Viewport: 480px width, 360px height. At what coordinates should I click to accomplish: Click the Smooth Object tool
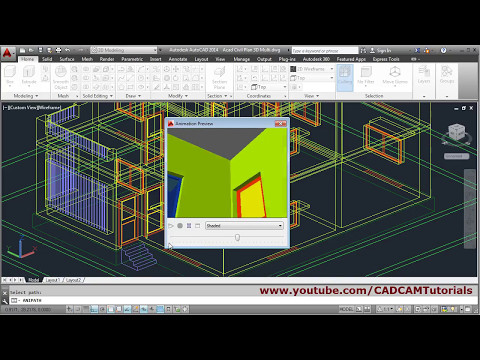pyautogui.click(x=61, y=77)
